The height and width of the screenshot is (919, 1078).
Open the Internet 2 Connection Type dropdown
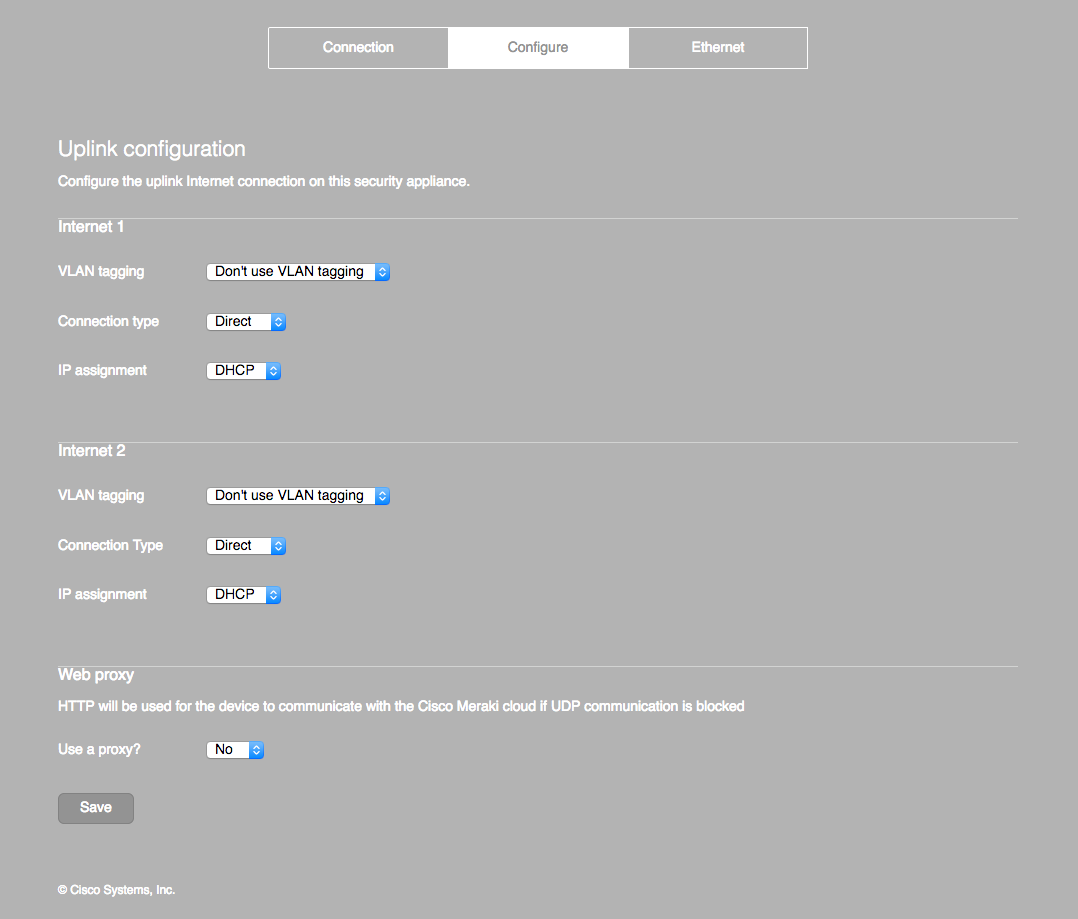point(238,545)
